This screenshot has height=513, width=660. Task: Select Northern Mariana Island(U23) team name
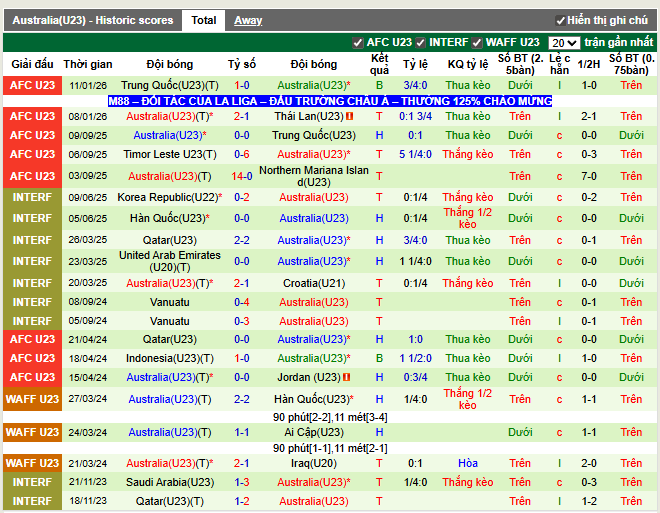[314, 176]
